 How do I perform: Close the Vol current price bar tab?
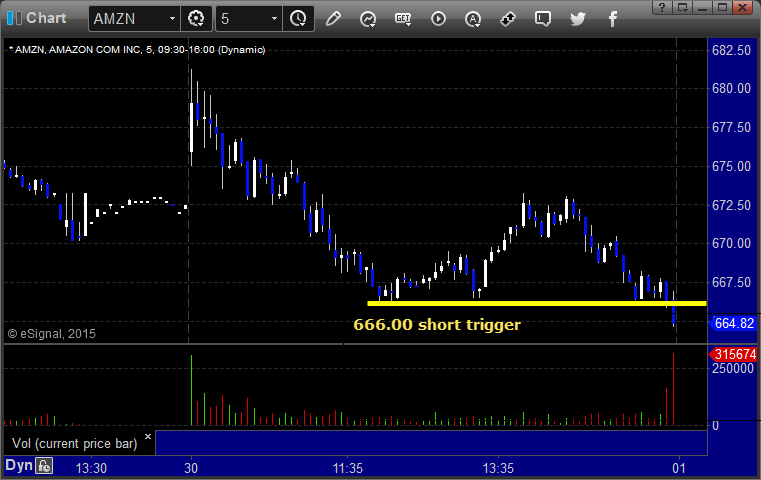(x=148, y=436)
